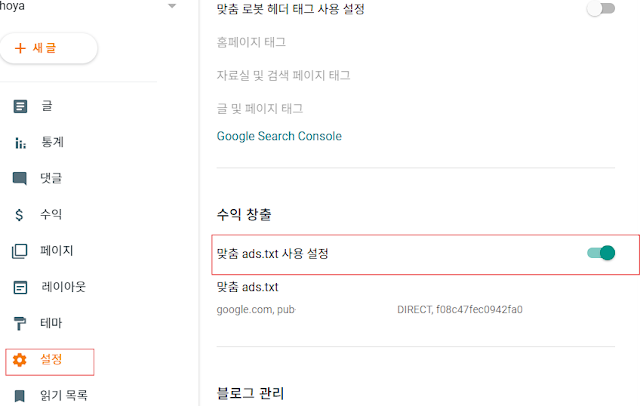
Task: Open the 통계 menu item
Action: click(53, 143)
